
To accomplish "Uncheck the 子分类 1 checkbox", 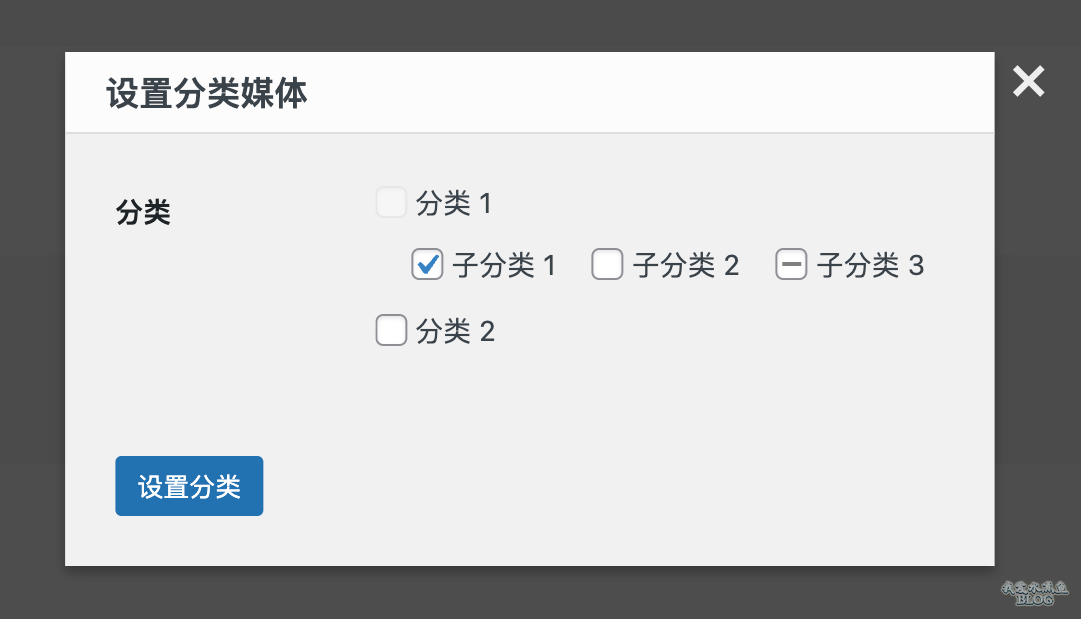I will click(427, 264).
